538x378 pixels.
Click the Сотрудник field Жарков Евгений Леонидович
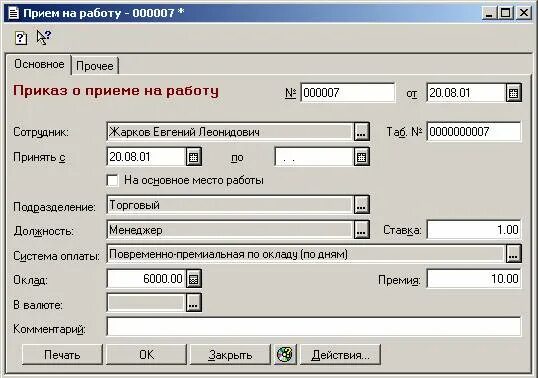231,132
